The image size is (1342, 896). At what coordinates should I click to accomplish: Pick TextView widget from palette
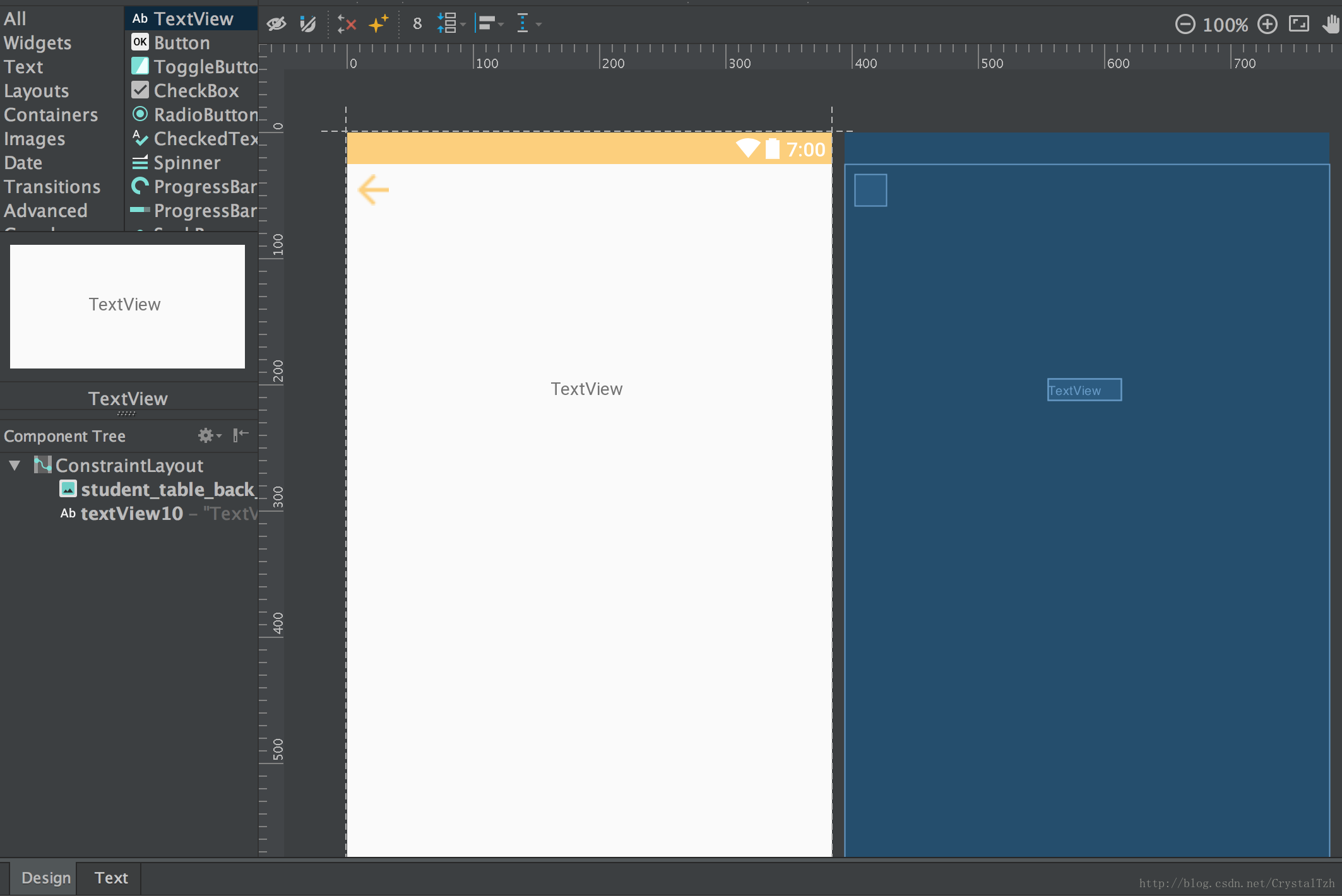(191, 19)
